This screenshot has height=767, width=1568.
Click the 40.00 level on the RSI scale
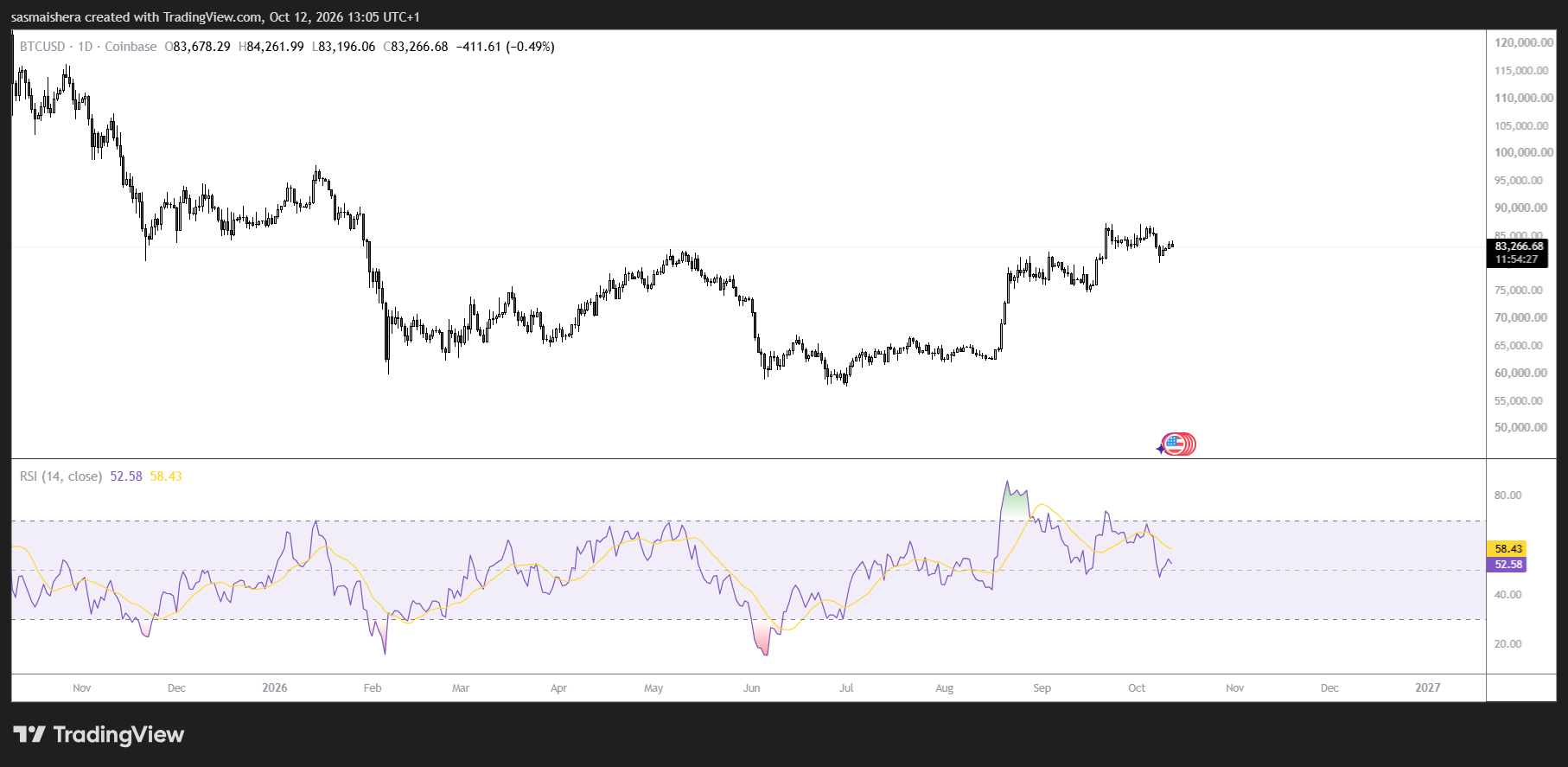pyautogui.click(x=1508, y=595)
